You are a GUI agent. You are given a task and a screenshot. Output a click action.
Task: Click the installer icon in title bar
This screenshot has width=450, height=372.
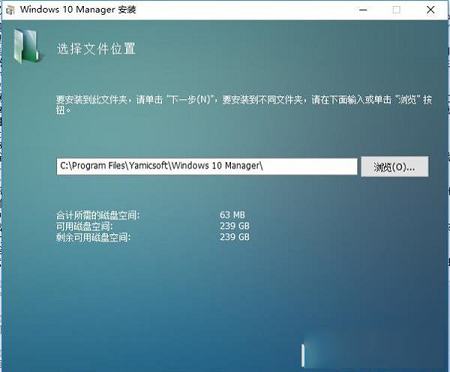[10, 10]
